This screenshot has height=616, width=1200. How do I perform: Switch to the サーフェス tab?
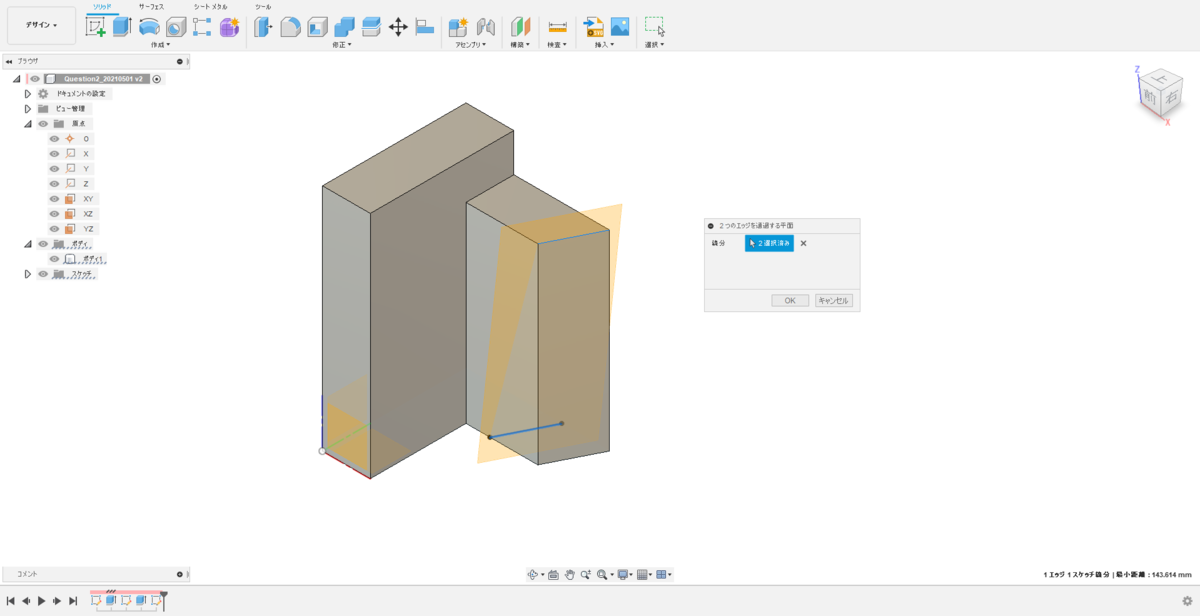[x=151, y=7]
